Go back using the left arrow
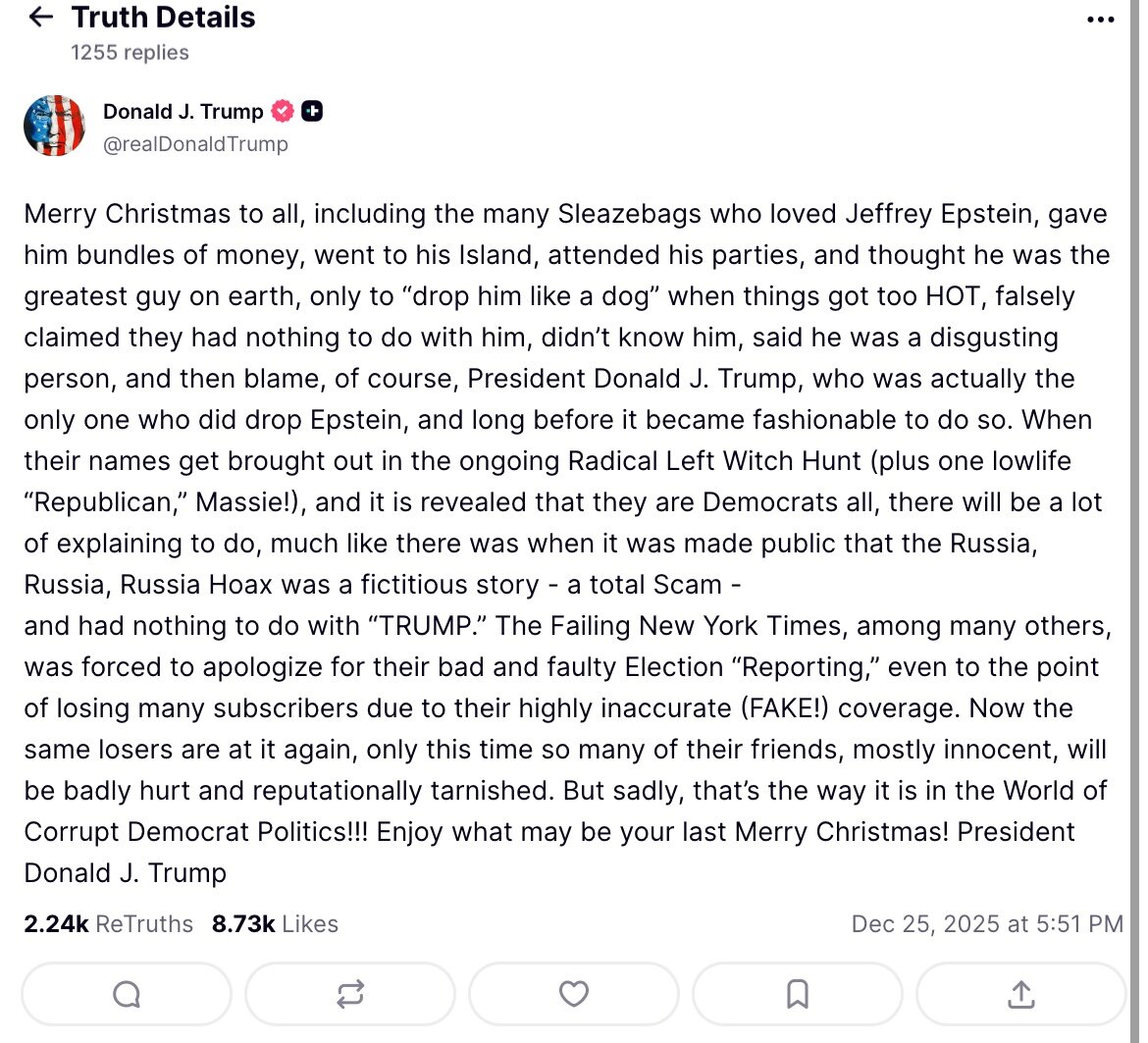 click(x=40, y=18)
